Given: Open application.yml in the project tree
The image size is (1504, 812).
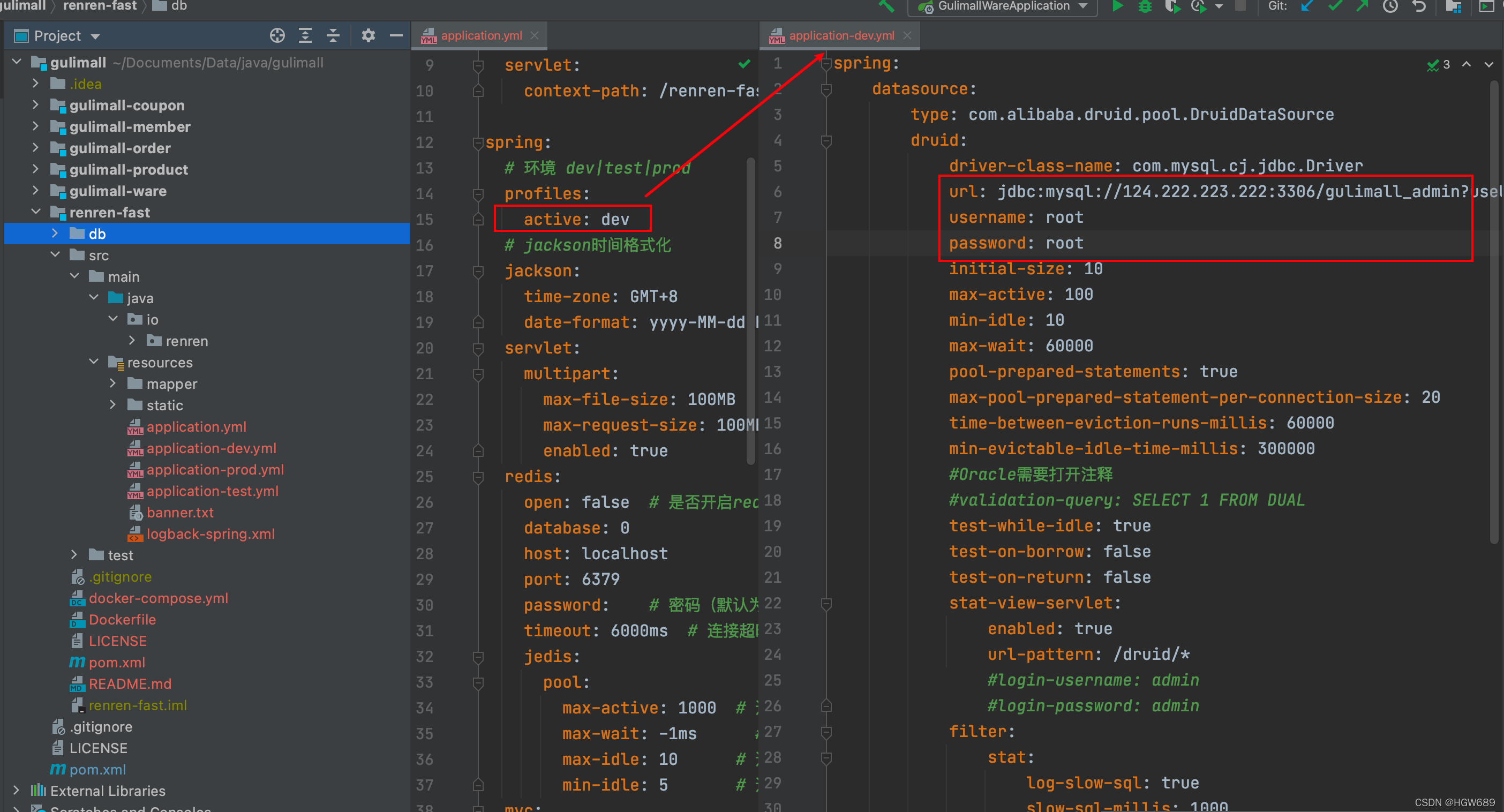Looking at the screenshot, I should 196,427.
